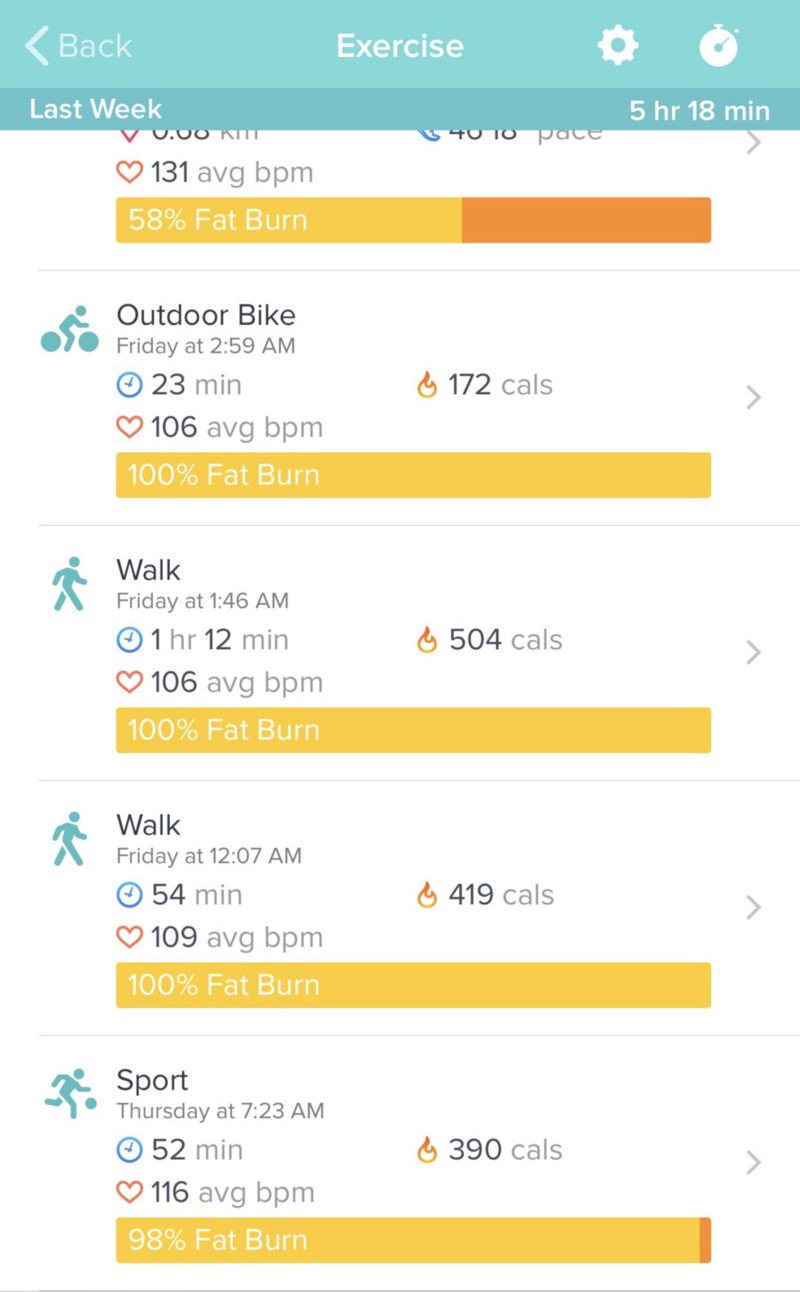Expand Outdoor Bike details chevron
Viewport: 800px width, 1292px height.
click(754, 398)
